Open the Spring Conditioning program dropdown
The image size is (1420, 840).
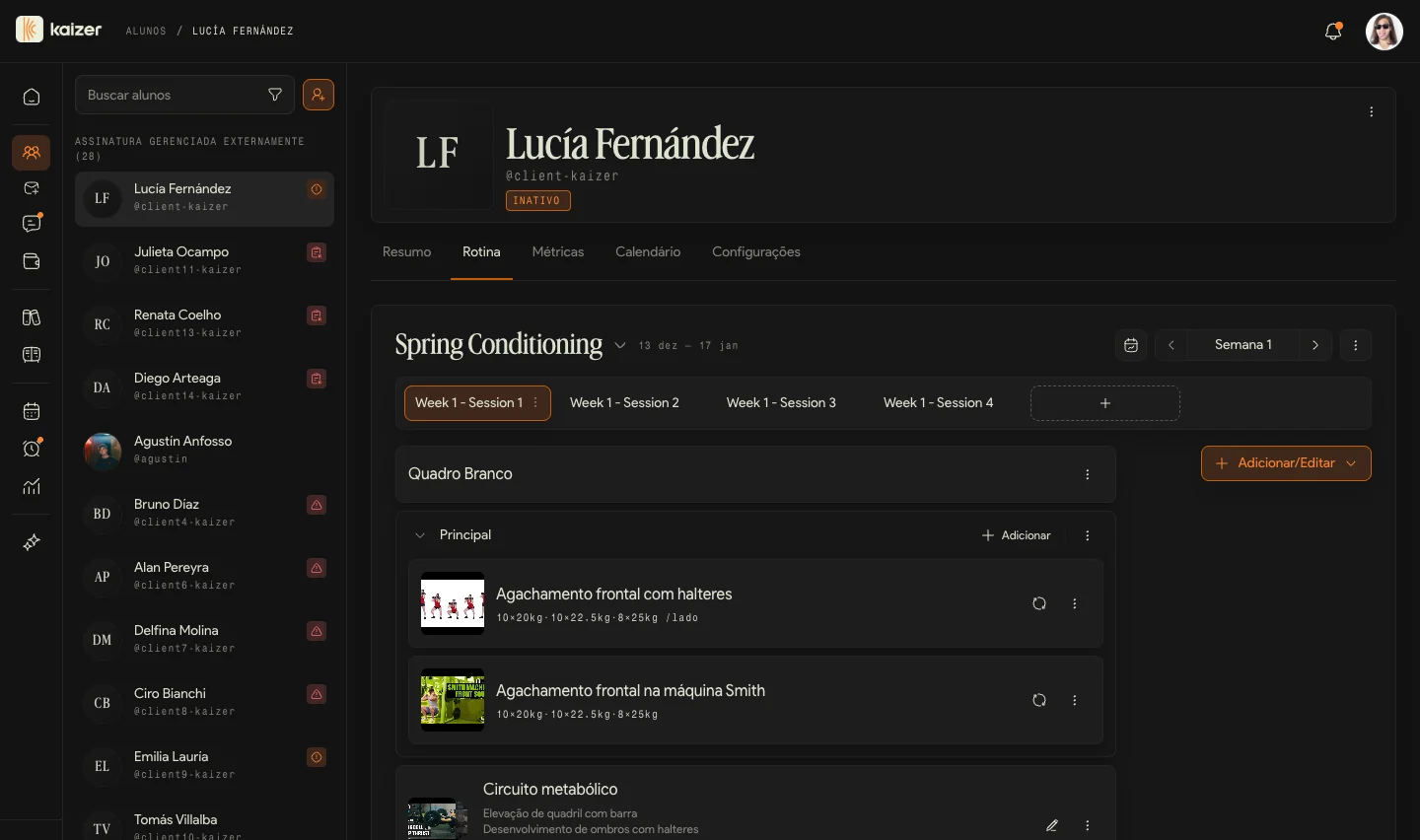click(x=620, y=345)
